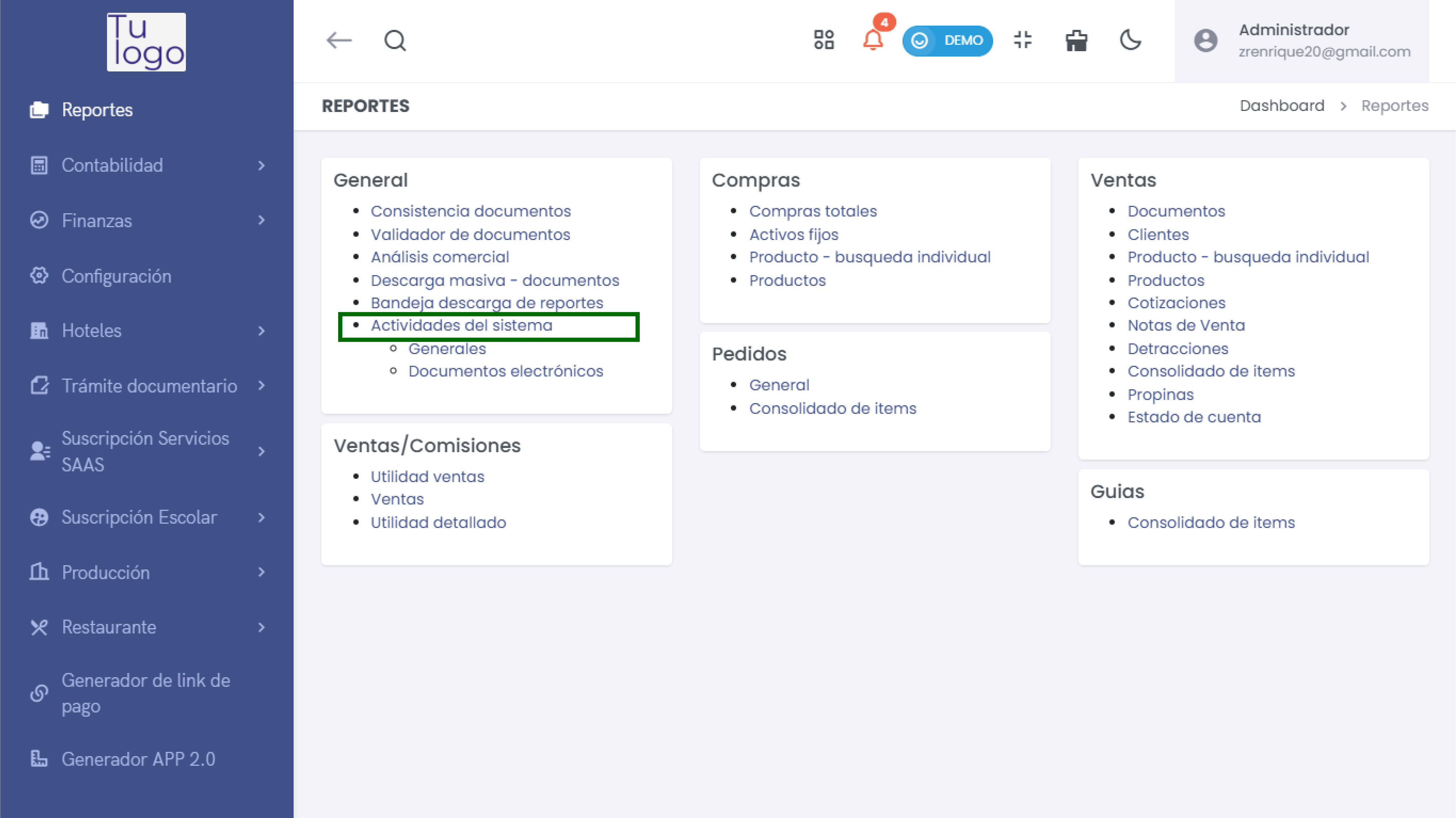Expand Suscripción Servicios SAAS chevron
This screenshot has width=1456, height=818.
click(261, 451)
